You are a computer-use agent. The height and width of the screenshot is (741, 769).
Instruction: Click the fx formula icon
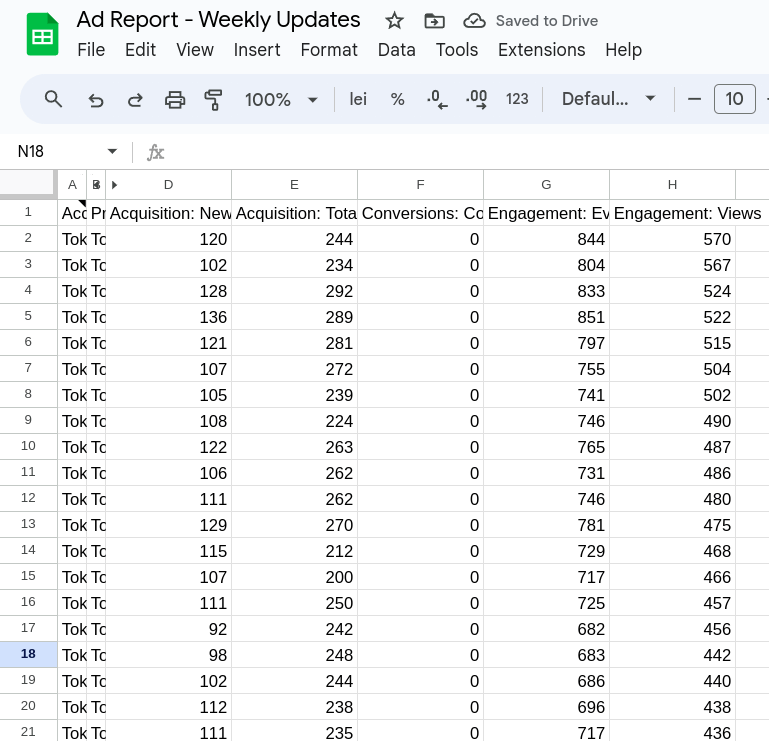coord(155,153)
